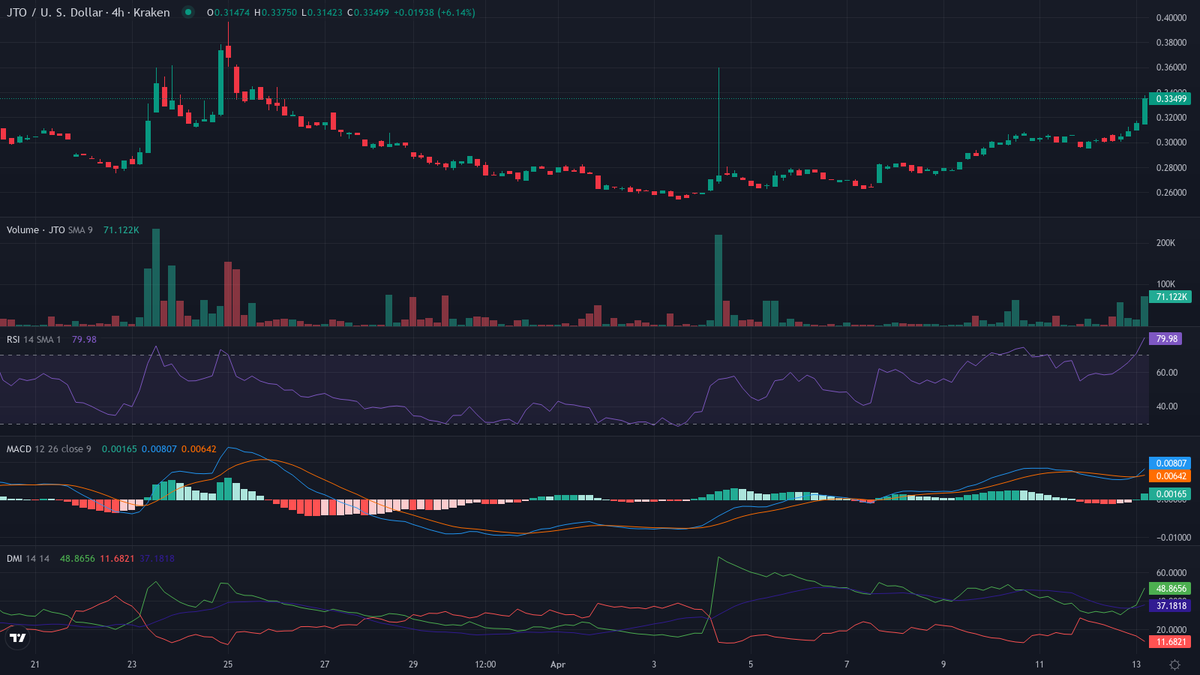Click the Low value L0.31423
Image resolution: width=1200 pixels, height=675 pixels.
click(x=320, y=12)
